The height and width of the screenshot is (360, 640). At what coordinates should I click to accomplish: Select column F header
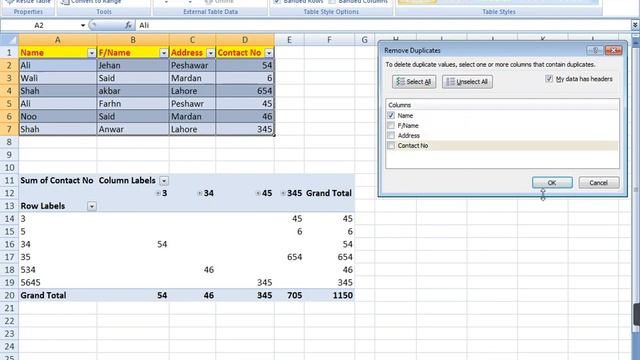329,40
